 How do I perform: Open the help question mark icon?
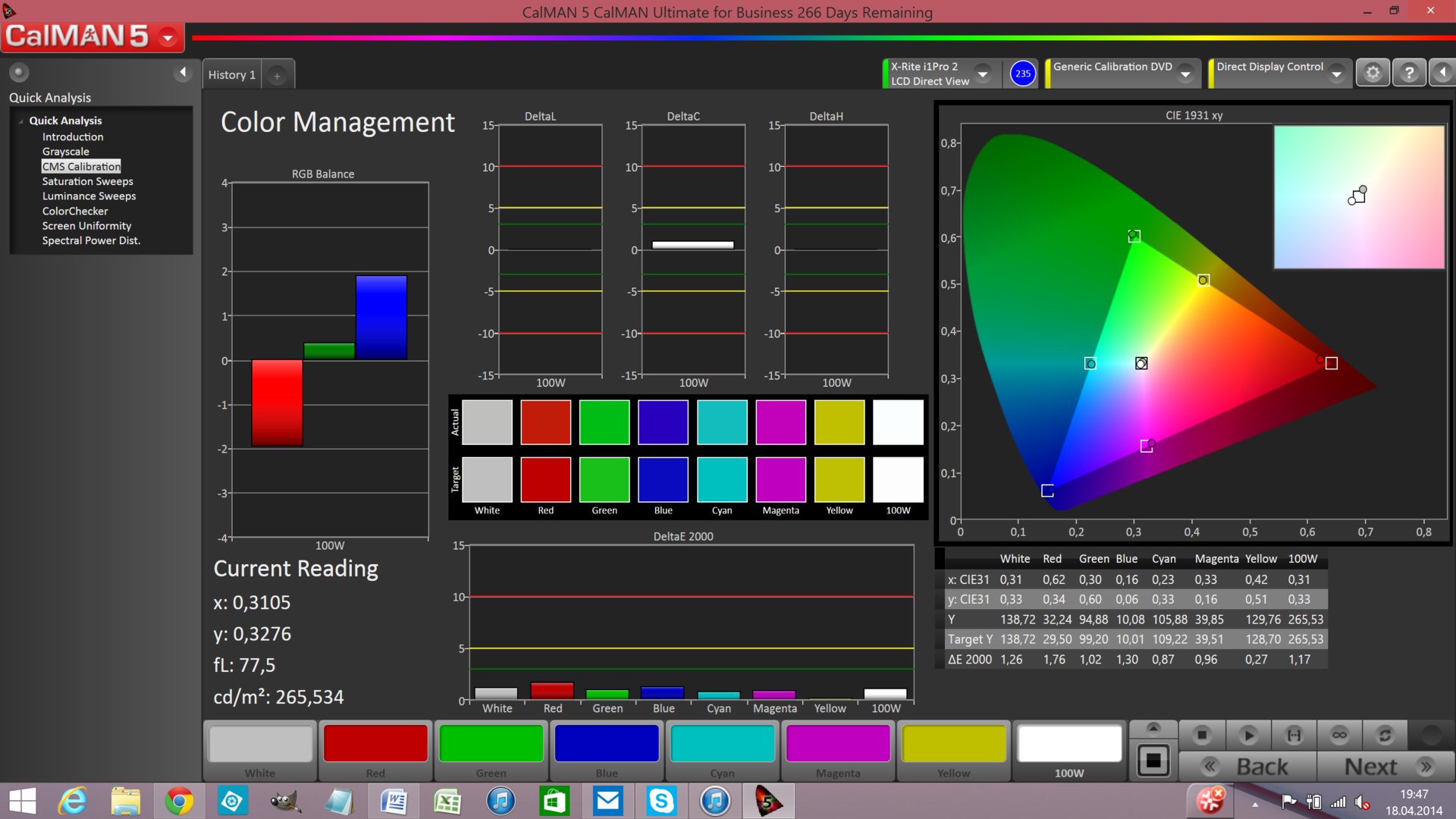point(1409,73)
